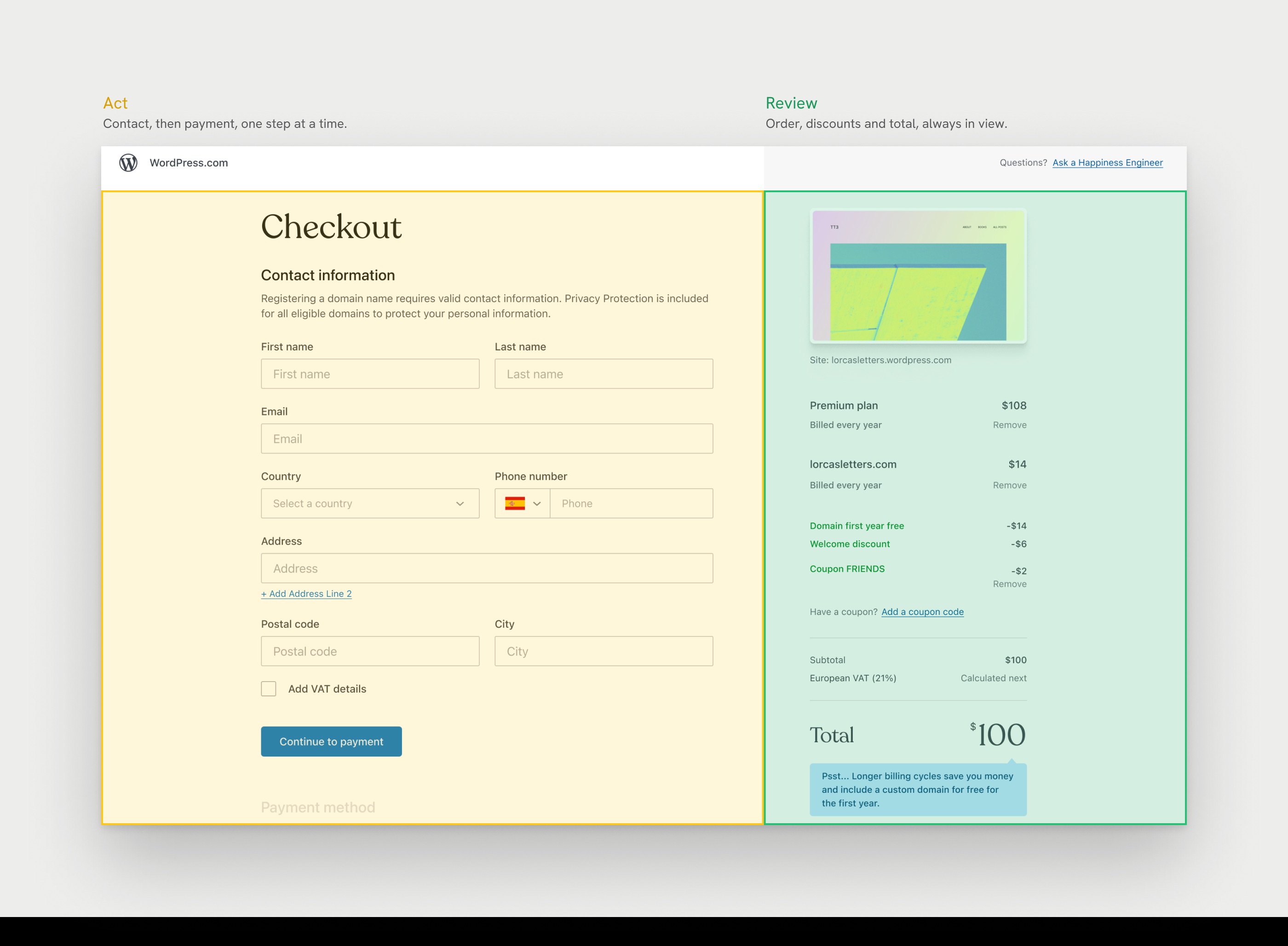Click the Subtotal $100 amount
This screenshot has height=946, width=1288.
click(1015, 660)
